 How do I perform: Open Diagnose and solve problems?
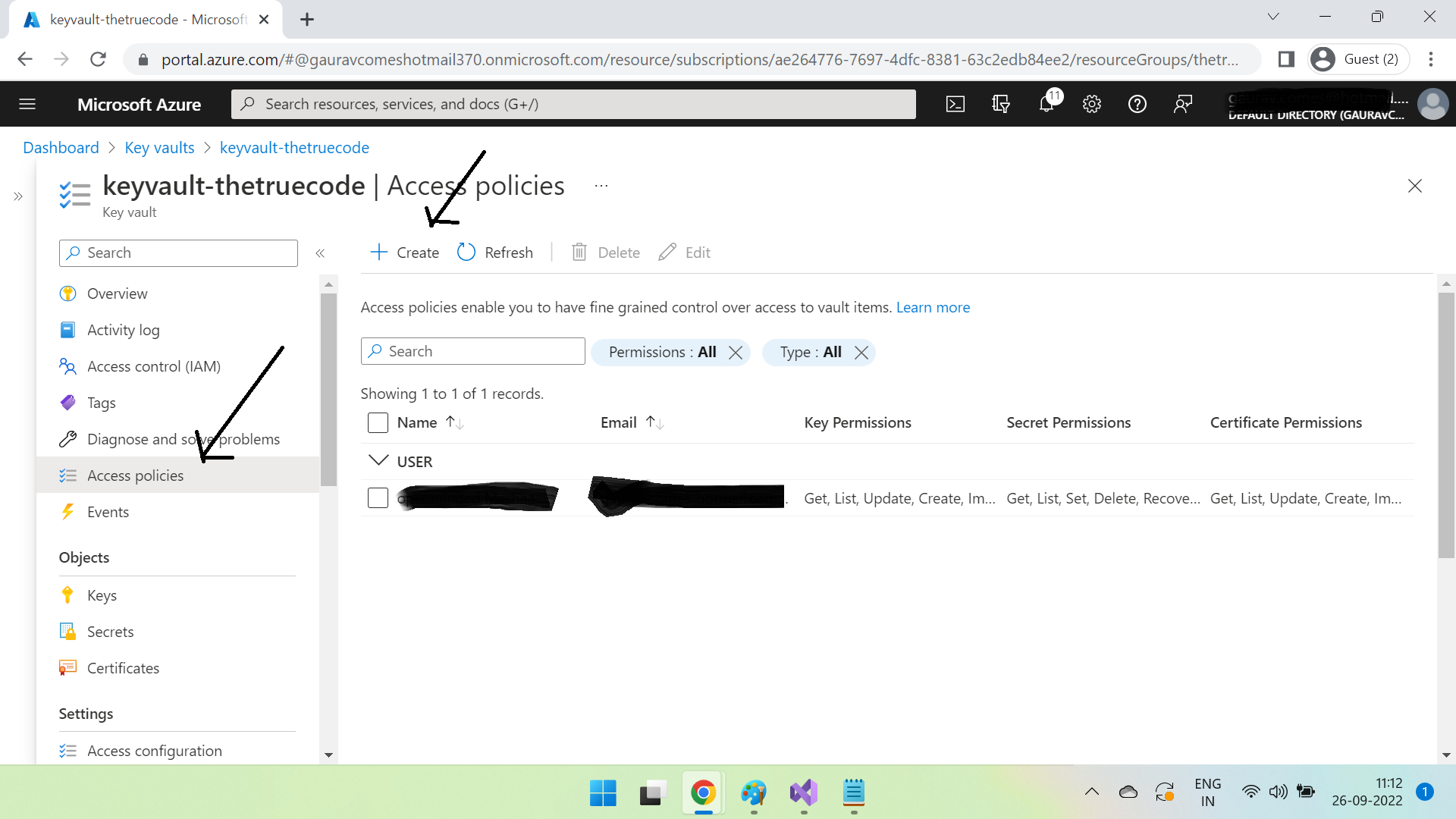[x=183, y=439]
